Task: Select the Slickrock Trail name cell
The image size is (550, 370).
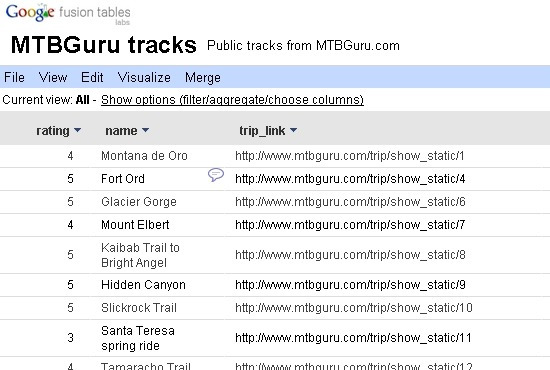Action: pos(139,308)
